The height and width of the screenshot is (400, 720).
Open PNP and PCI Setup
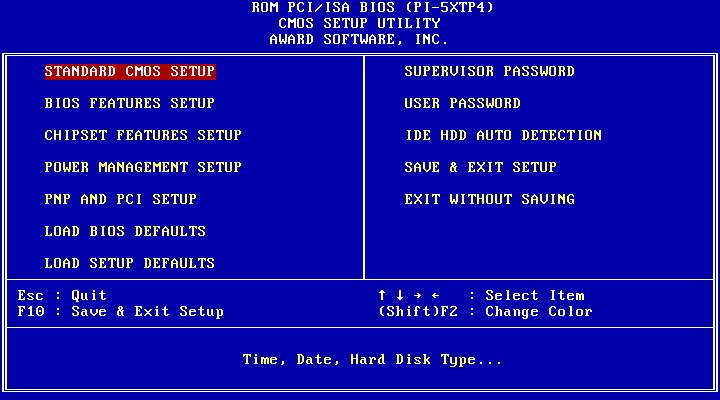tap(120, 199)
